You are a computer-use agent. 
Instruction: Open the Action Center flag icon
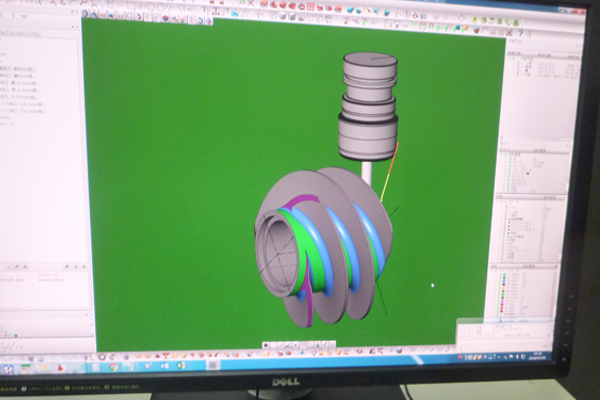coord(511,356)
